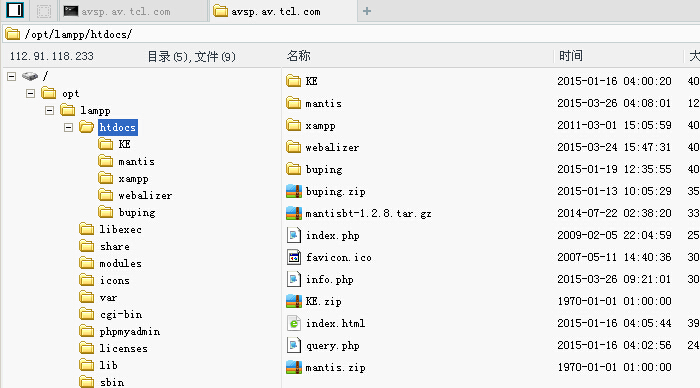Click the mantisbt-1.2.8.tar.gz archive icon
The width and height of the screenshot is (700, 388).
pos(294,213)
